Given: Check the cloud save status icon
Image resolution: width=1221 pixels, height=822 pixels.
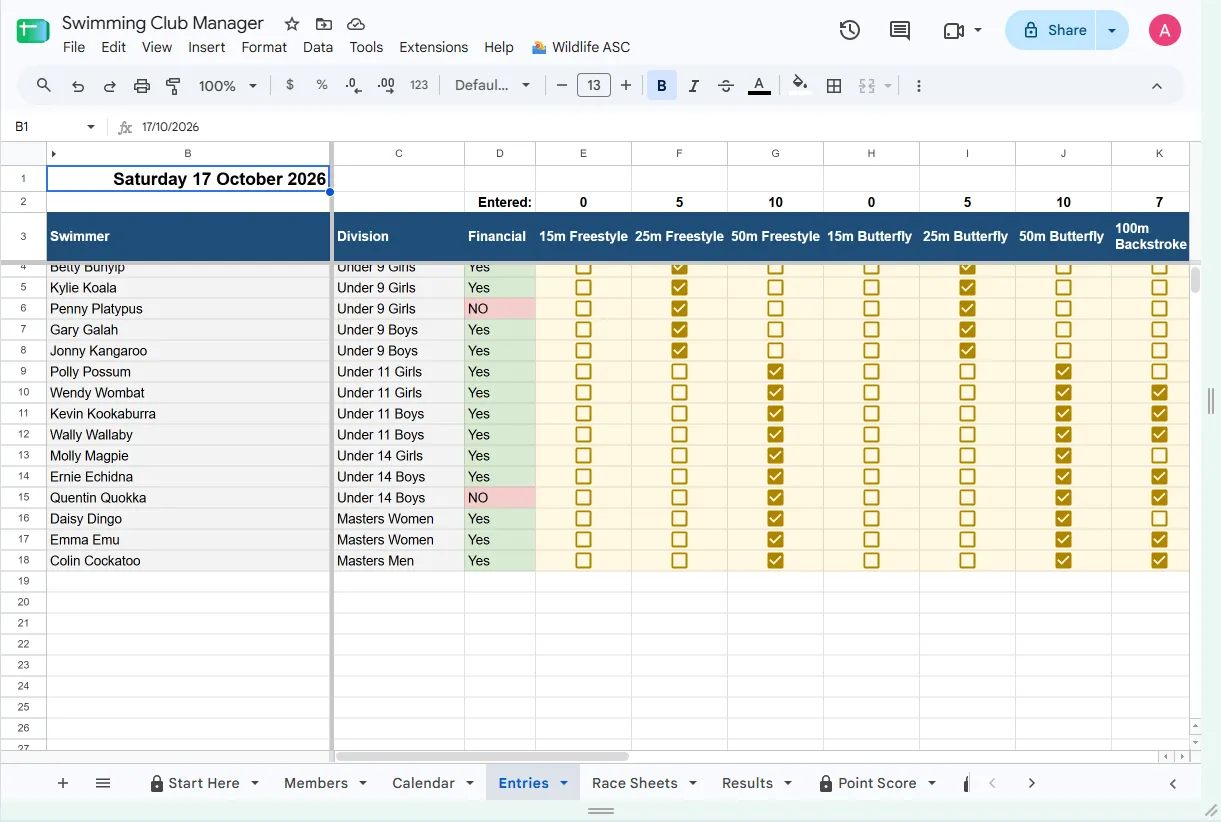Looking at the screenshot, I should coord(355,24).
